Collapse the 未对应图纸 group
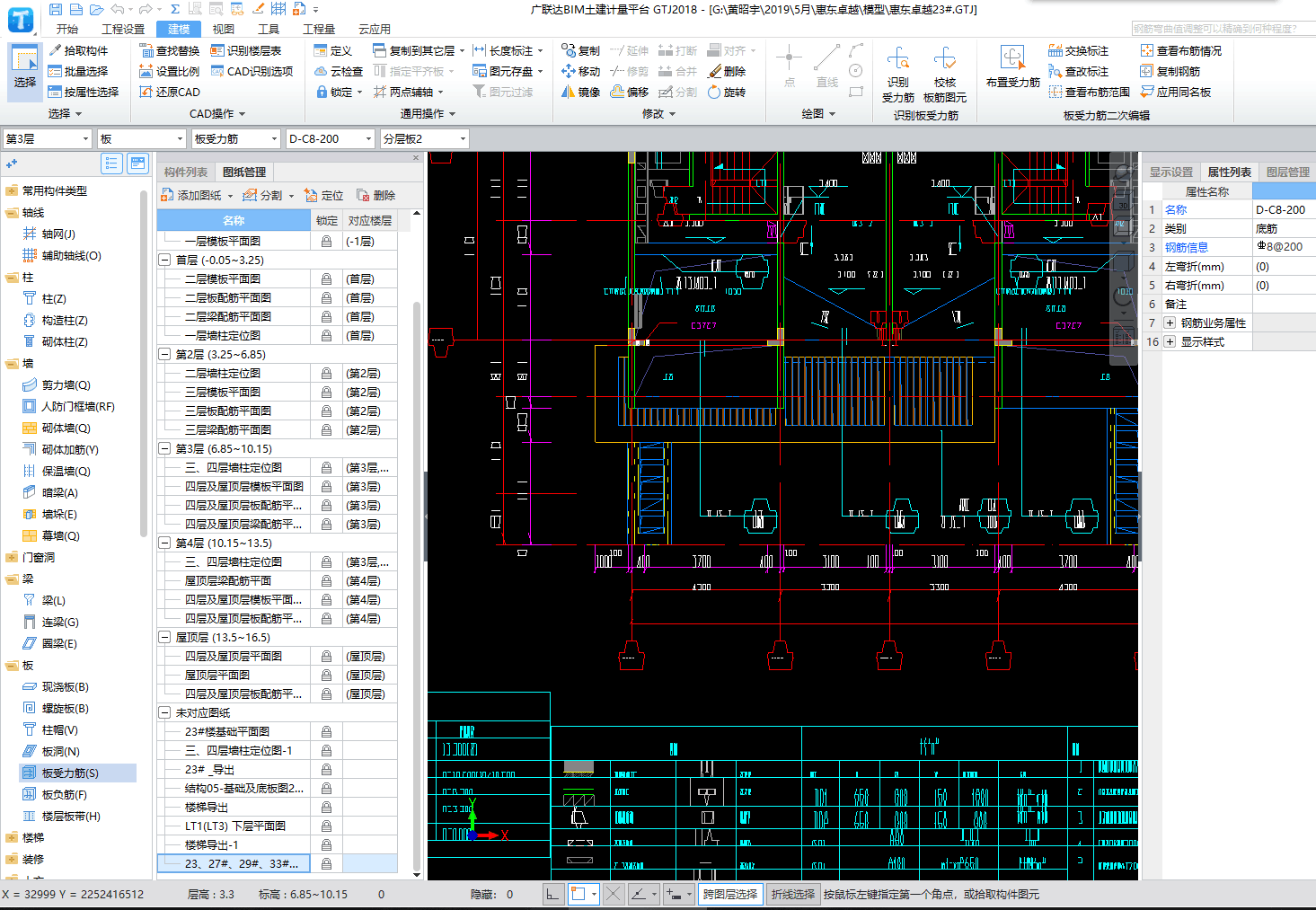Image resolution: width=1316 pixels, height=910 pixels. (x=164, y=712)
